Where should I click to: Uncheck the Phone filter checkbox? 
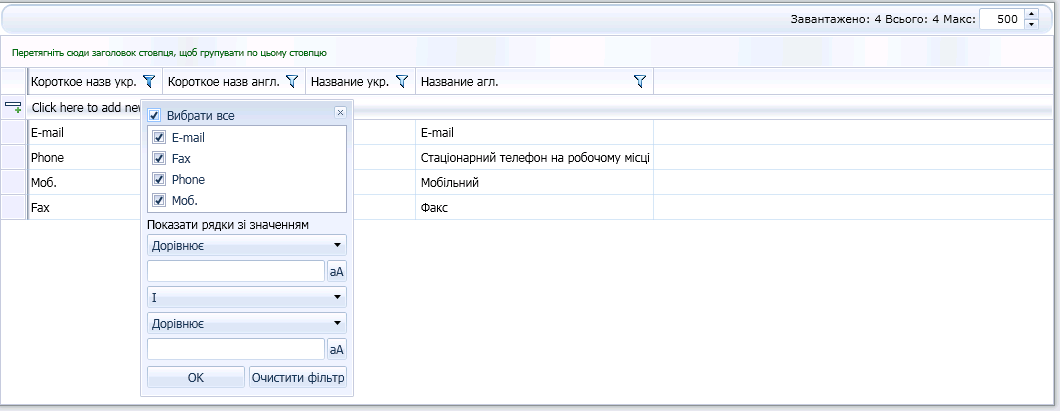159,180
